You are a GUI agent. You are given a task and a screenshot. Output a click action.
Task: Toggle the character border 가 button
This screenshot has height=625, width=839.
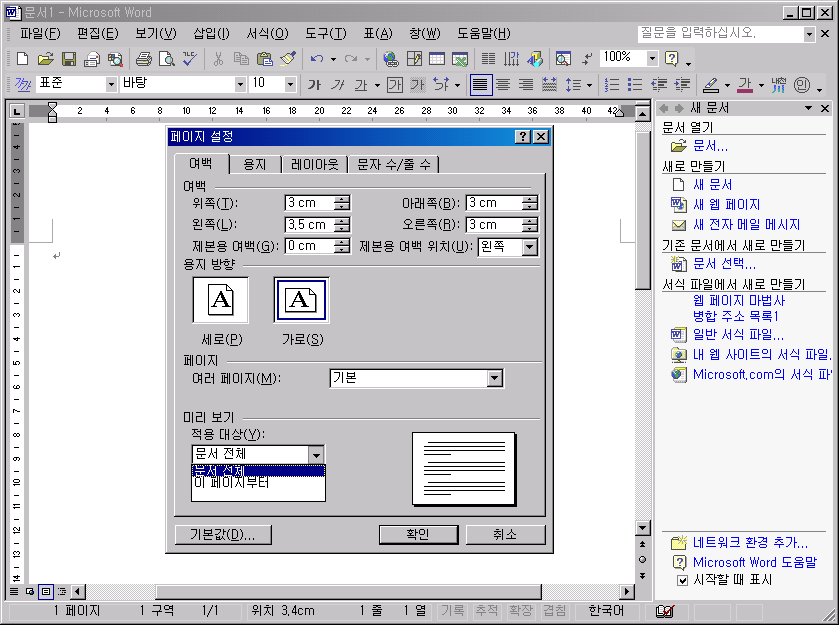[x=395, y=85]
